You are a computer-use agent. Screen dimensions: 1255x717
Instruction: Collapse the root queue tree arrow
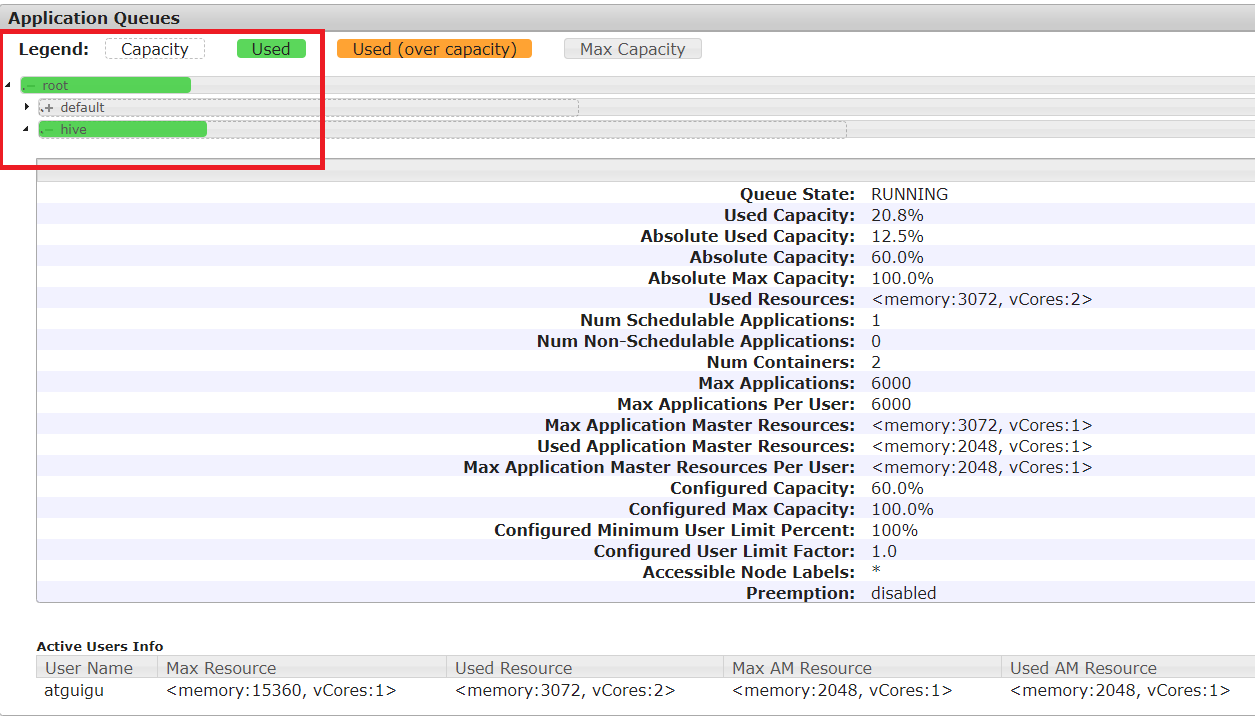9,85
